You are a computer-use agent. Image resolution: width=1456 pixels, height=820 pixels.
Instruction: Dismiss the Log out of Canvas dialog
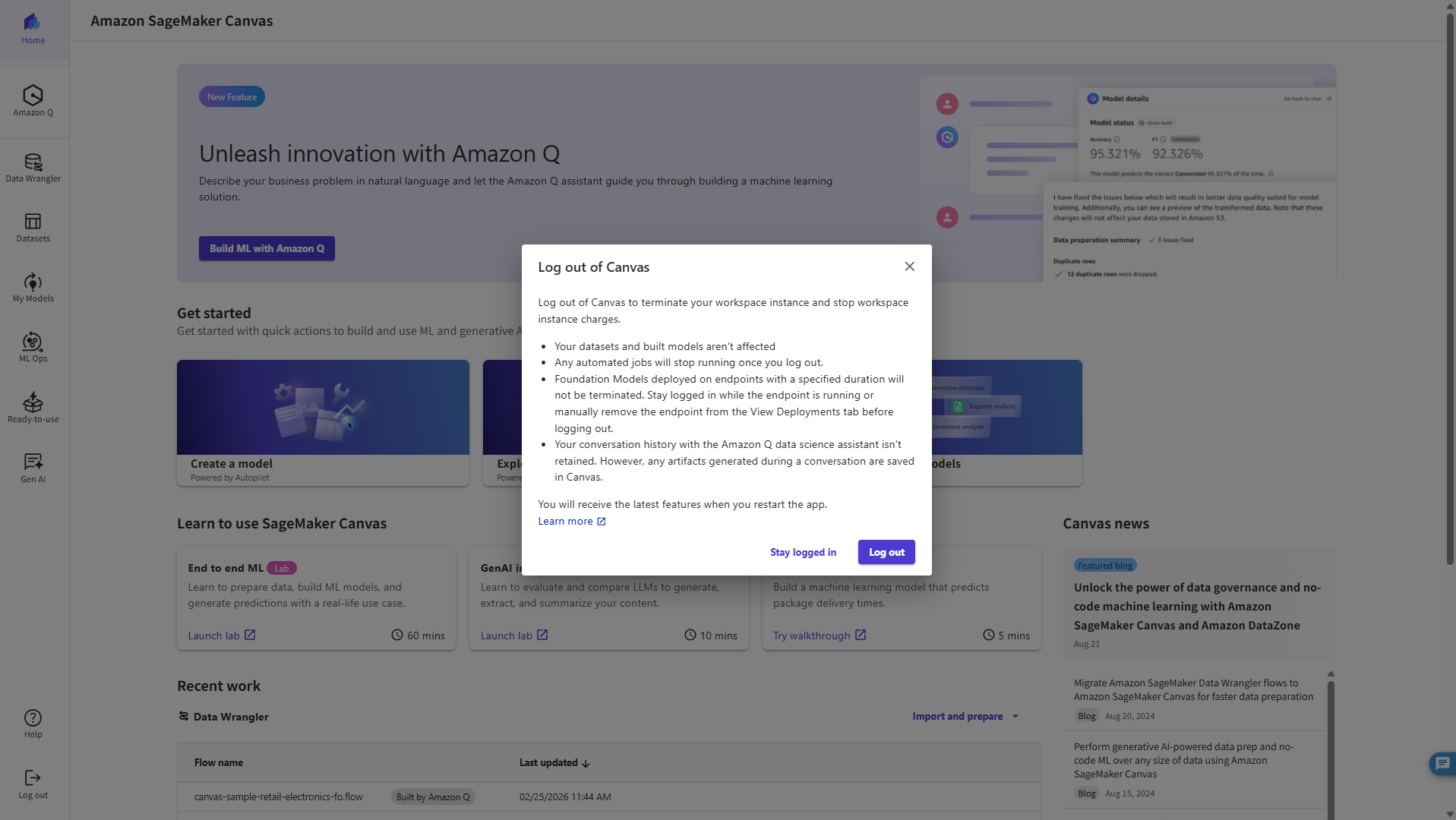pyautogui.click(x=909, y=266)
